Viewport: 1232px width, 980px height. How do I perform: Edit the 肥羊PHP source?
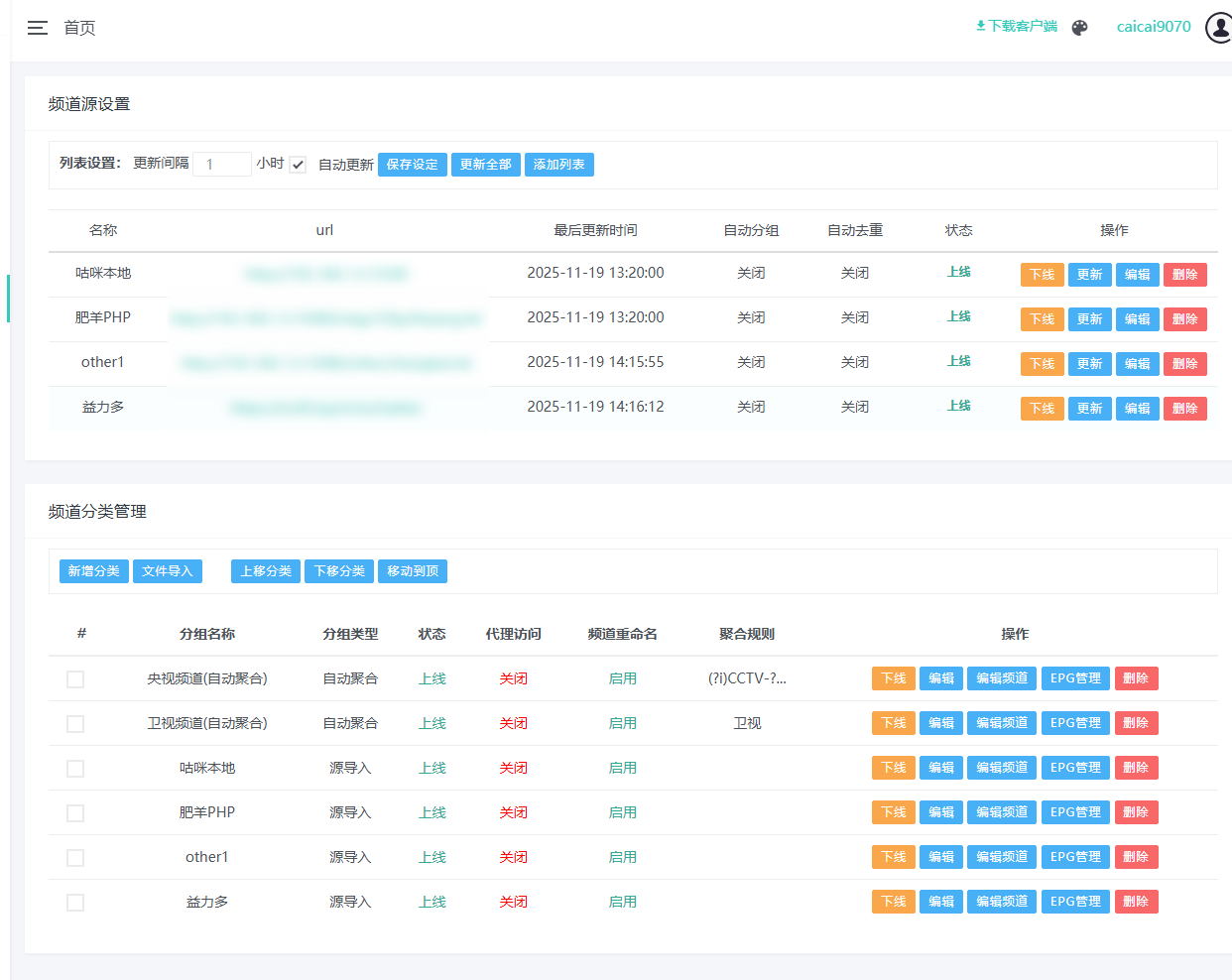[1138, 319]
